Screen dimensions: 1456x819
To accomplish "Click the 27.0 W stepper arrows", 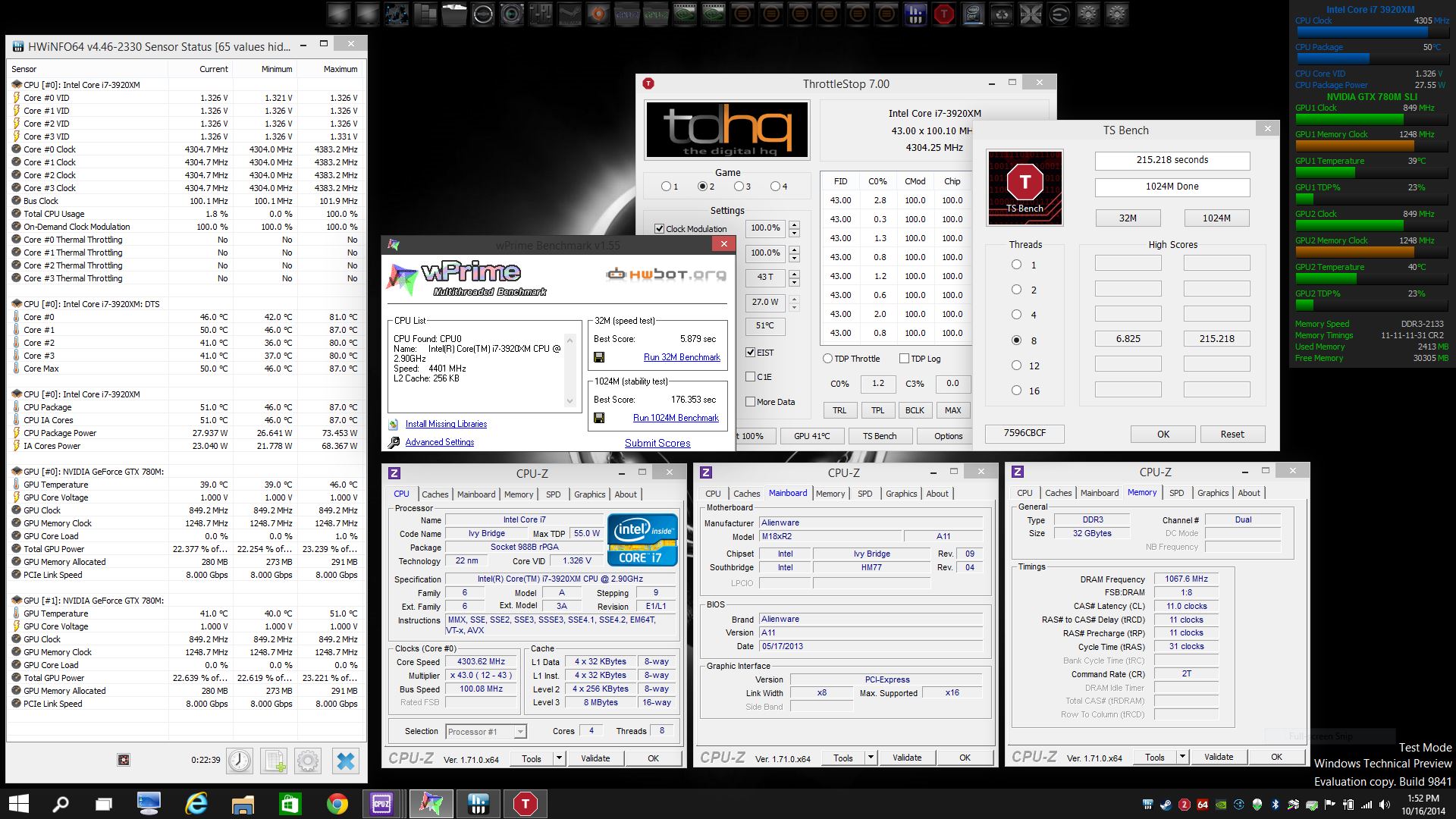I will click(794, 303).
